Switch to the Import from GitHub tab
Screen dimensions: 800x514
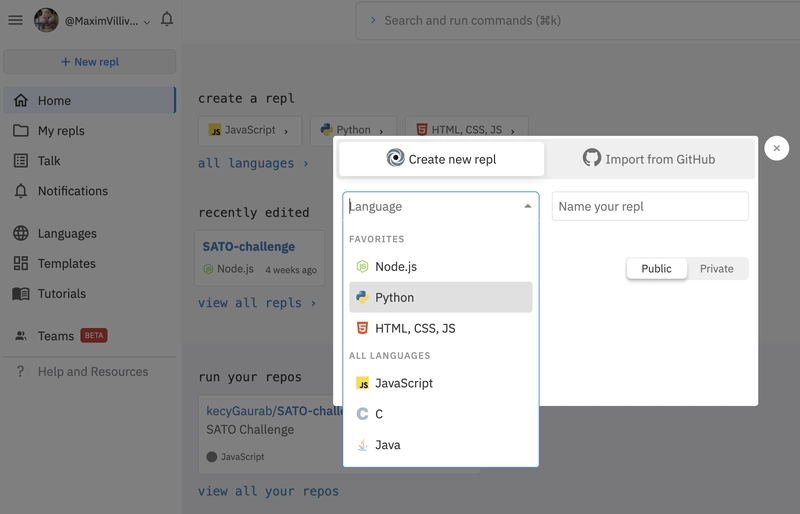click(x=649, y=159)
